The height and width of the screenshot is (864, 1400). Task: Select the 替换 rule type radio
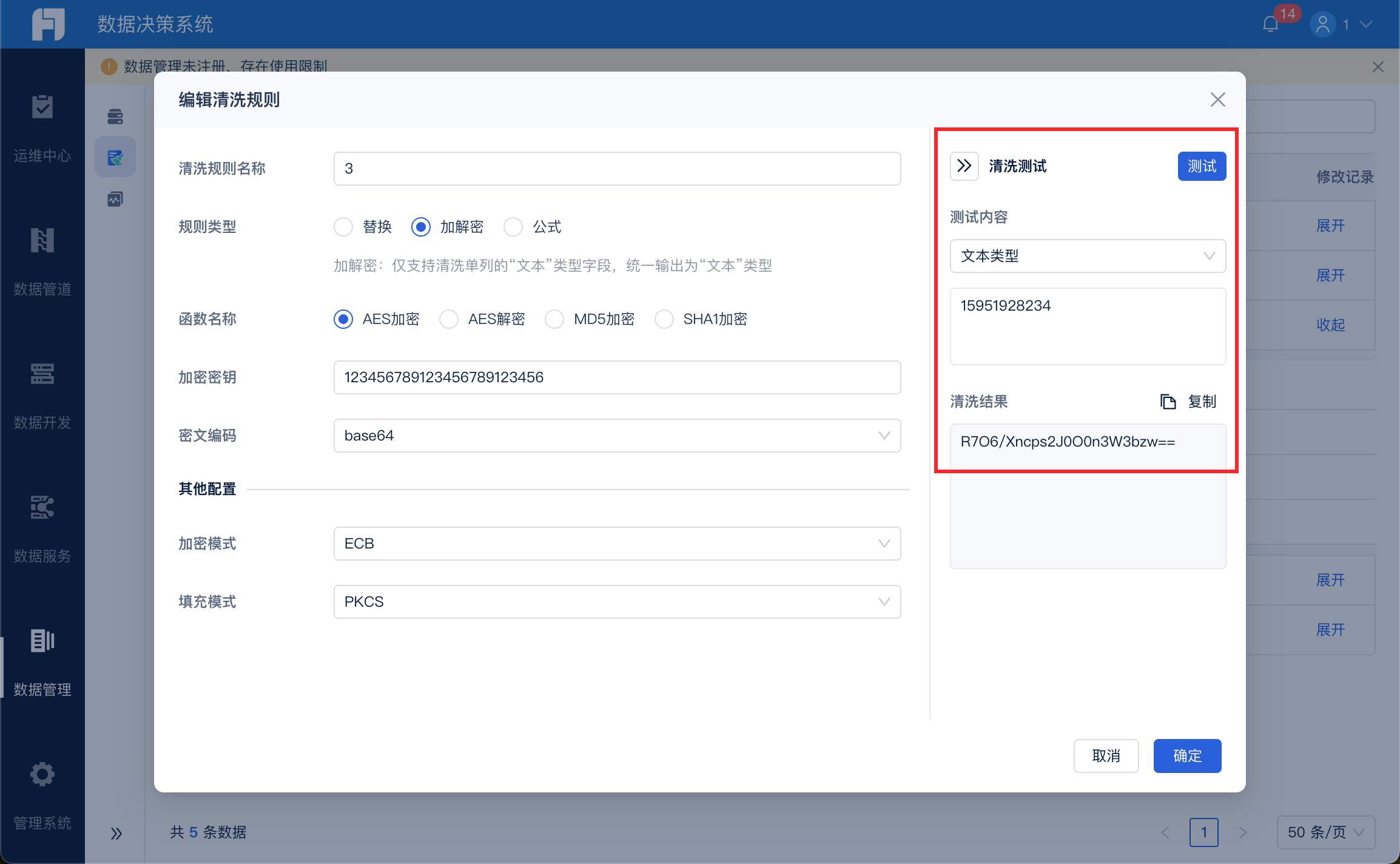(x=343, y=227)
